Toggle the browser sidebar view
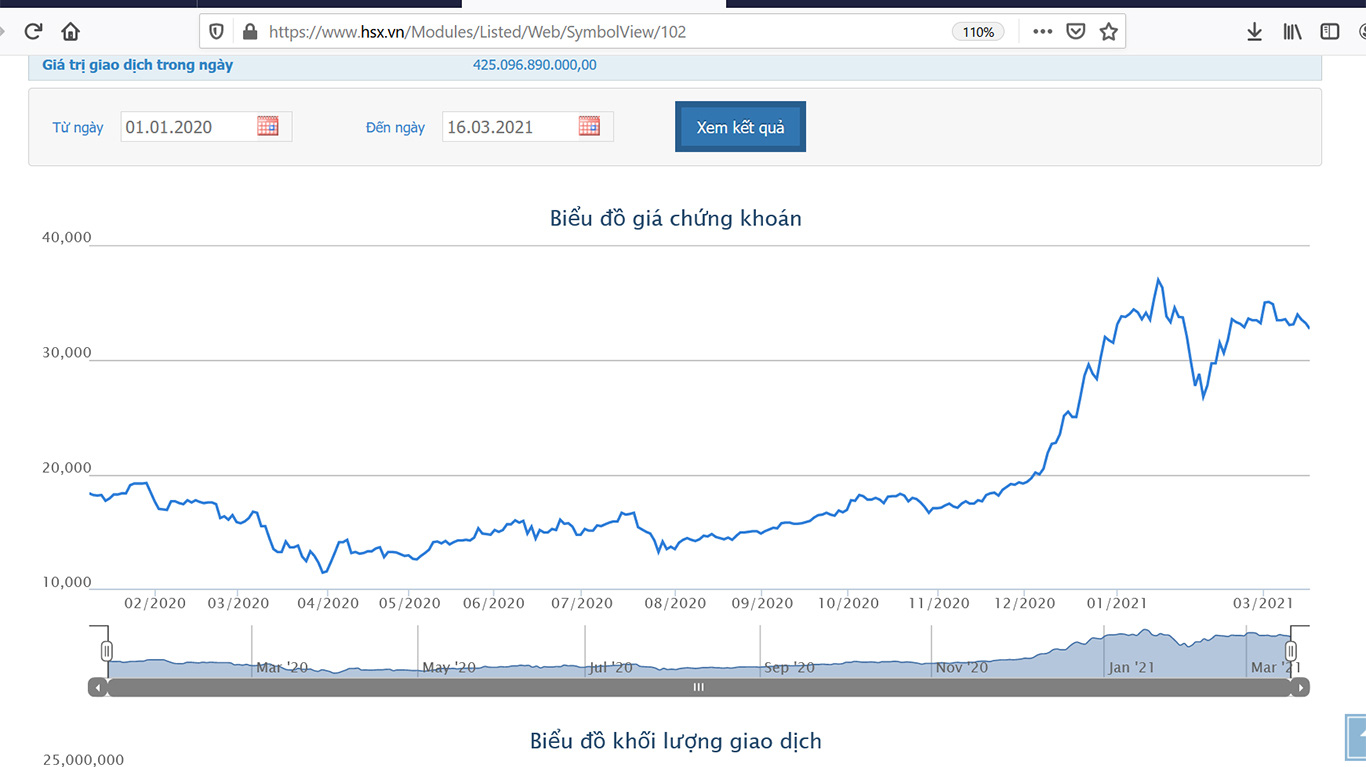 click(1329, 32)
